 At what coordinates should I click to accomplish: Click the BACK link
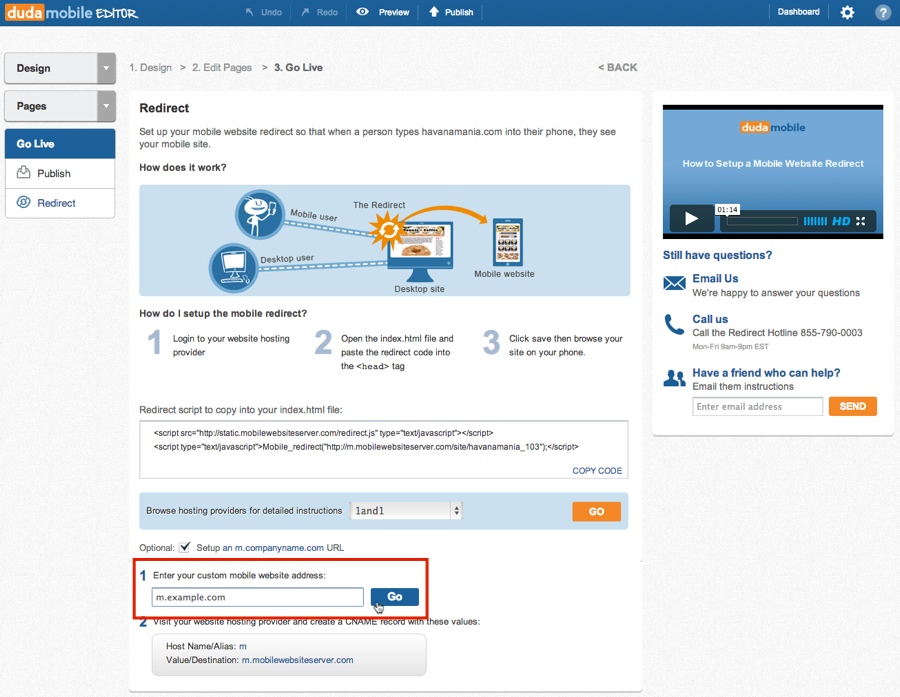pos(617,67)
